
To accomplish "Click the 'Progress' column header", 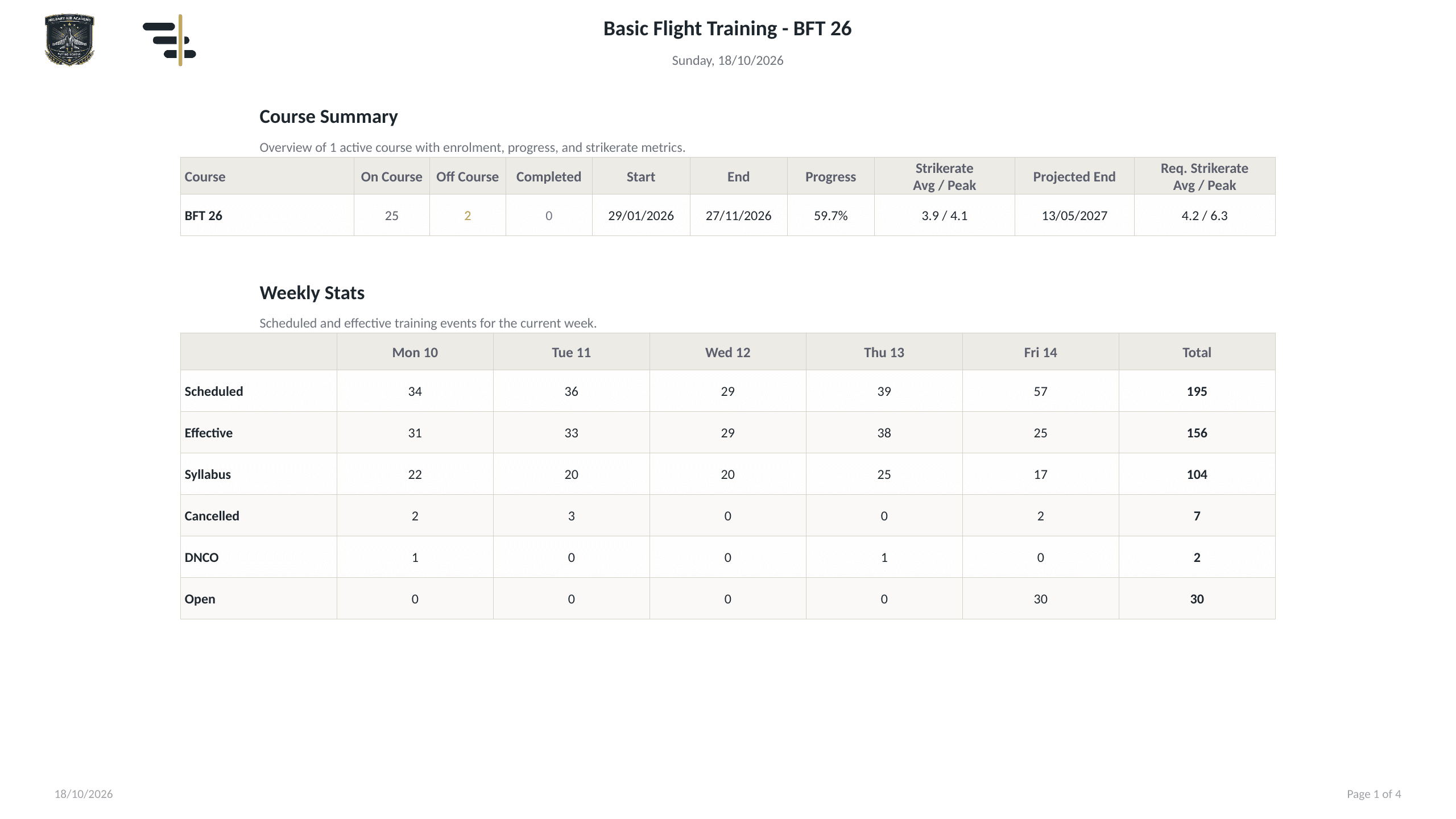I will point(830,177).
